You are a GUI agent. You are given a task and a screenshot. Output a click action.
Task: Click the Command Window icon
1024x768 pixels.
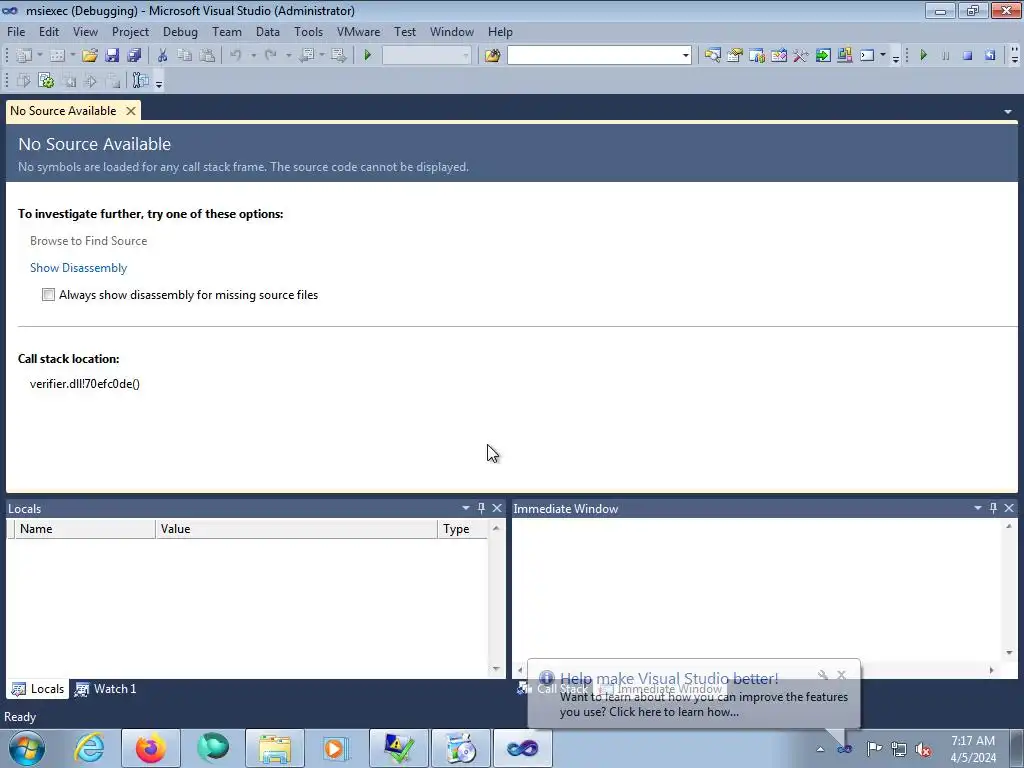(867, 56)
